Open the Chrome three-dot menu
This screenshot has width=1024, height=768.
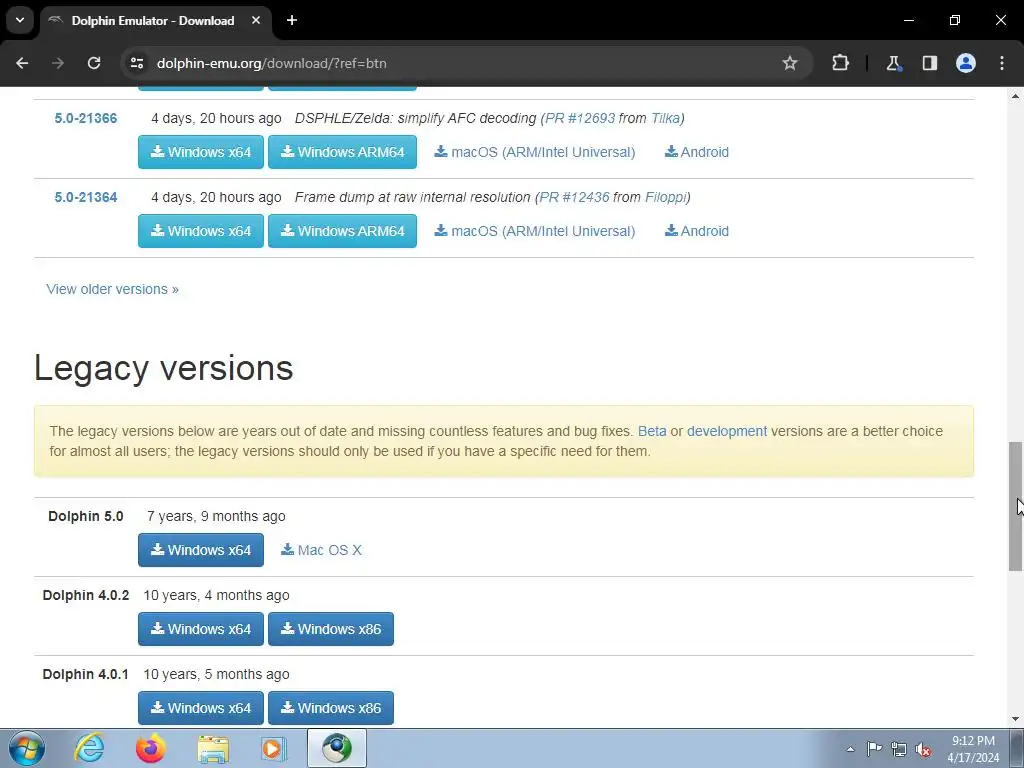point(1002,63)
